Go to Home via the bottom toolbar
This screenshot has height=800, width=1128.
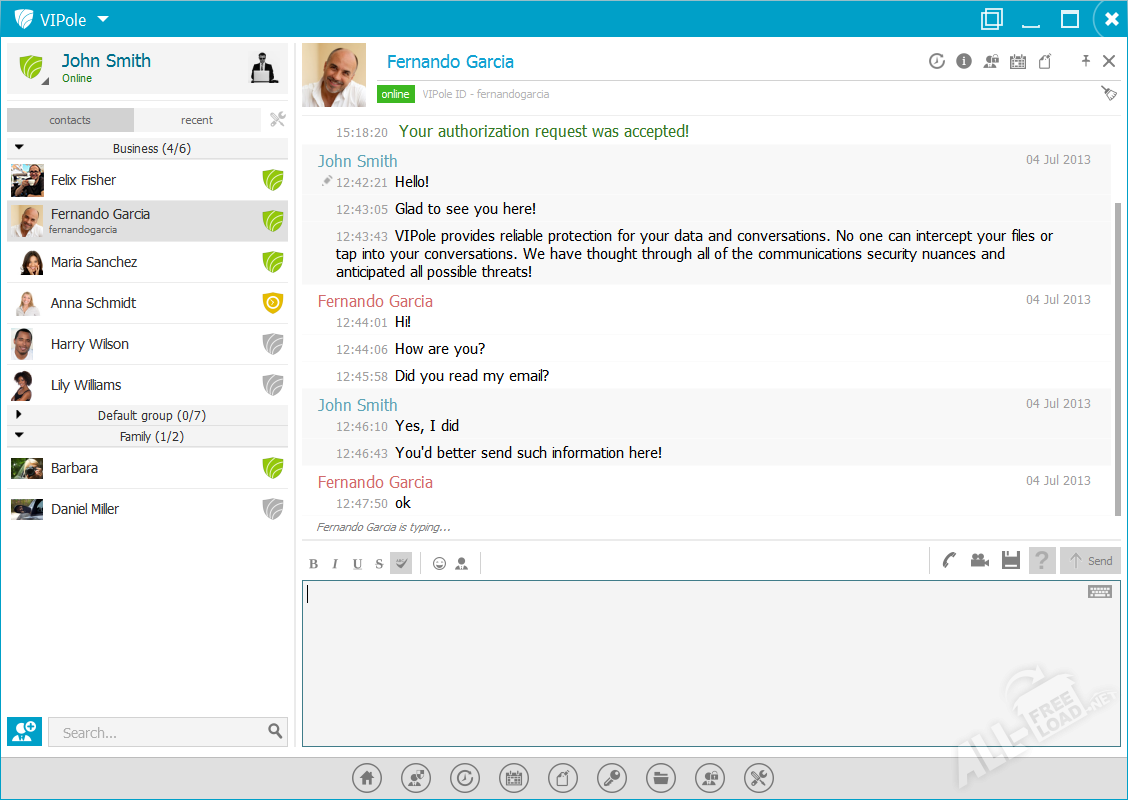367,777
